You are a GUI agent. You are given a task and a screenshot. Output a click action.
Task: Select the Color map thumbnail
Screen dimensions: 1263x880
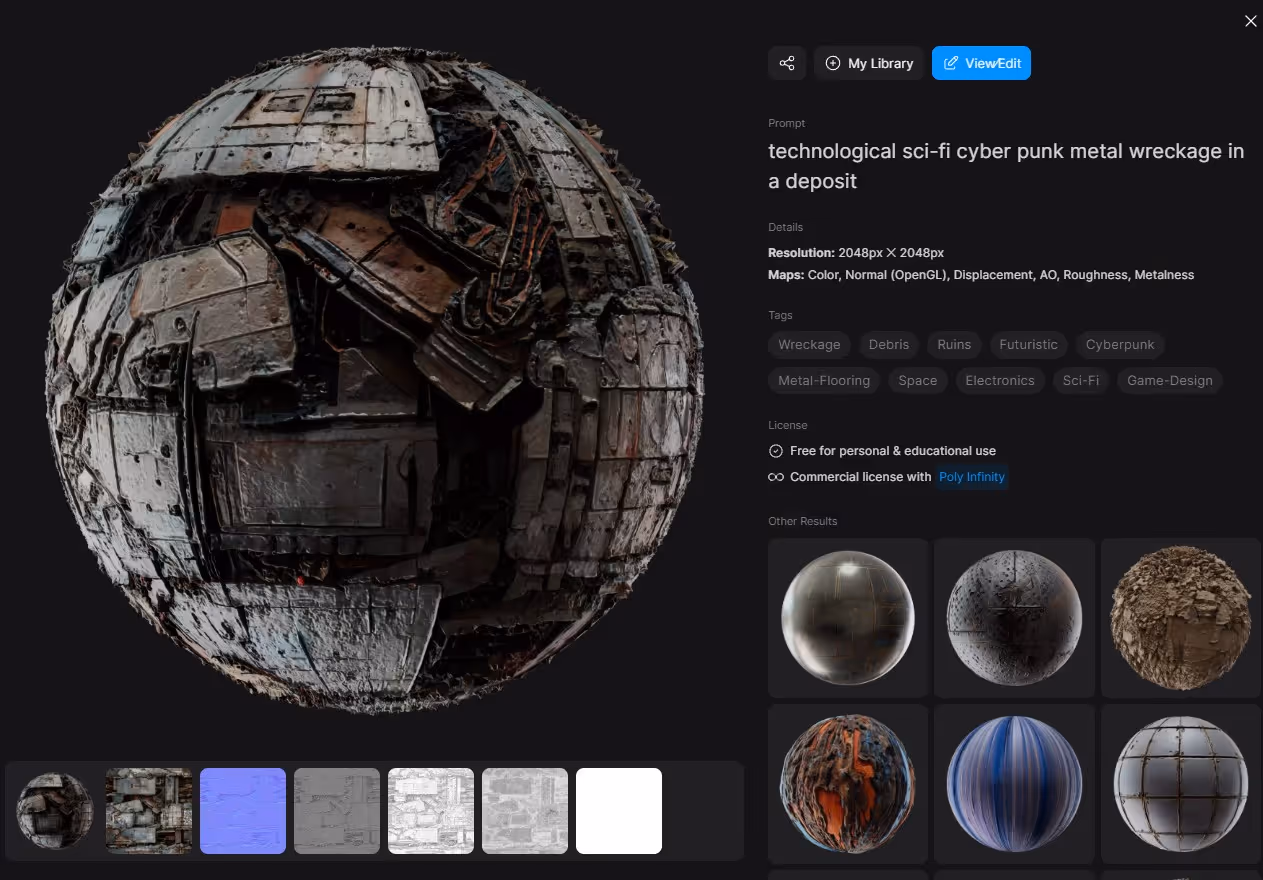point(148,811)
